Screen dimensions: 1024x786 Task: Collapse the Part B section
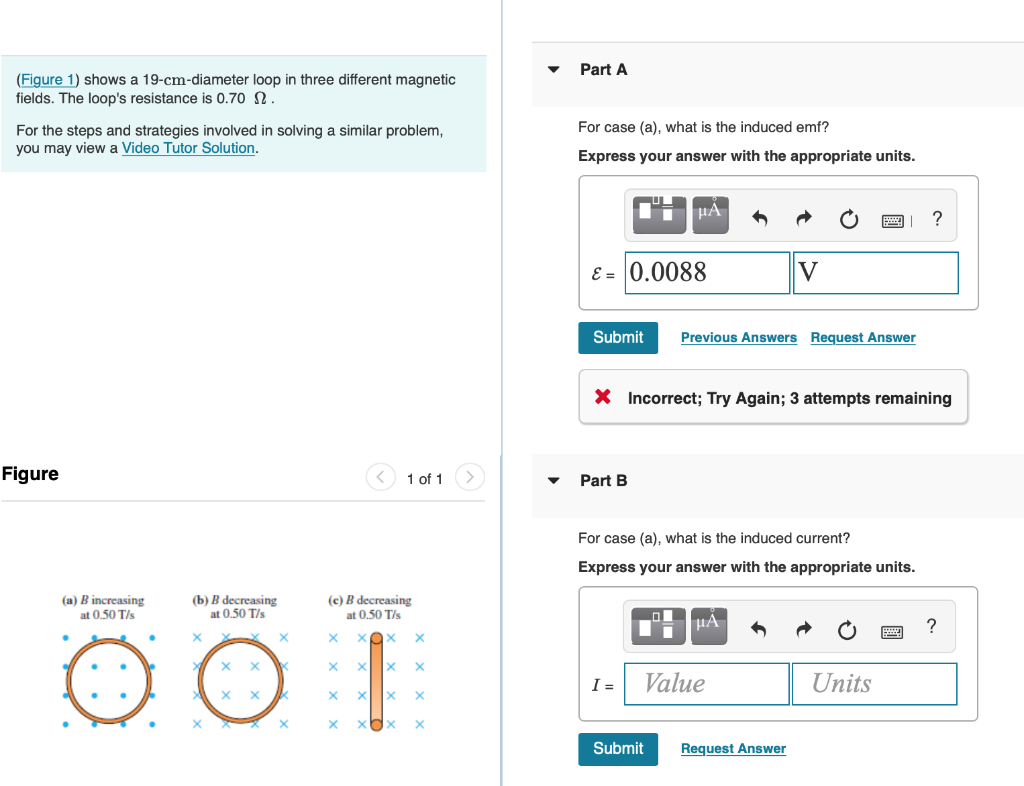pos(553,480)
